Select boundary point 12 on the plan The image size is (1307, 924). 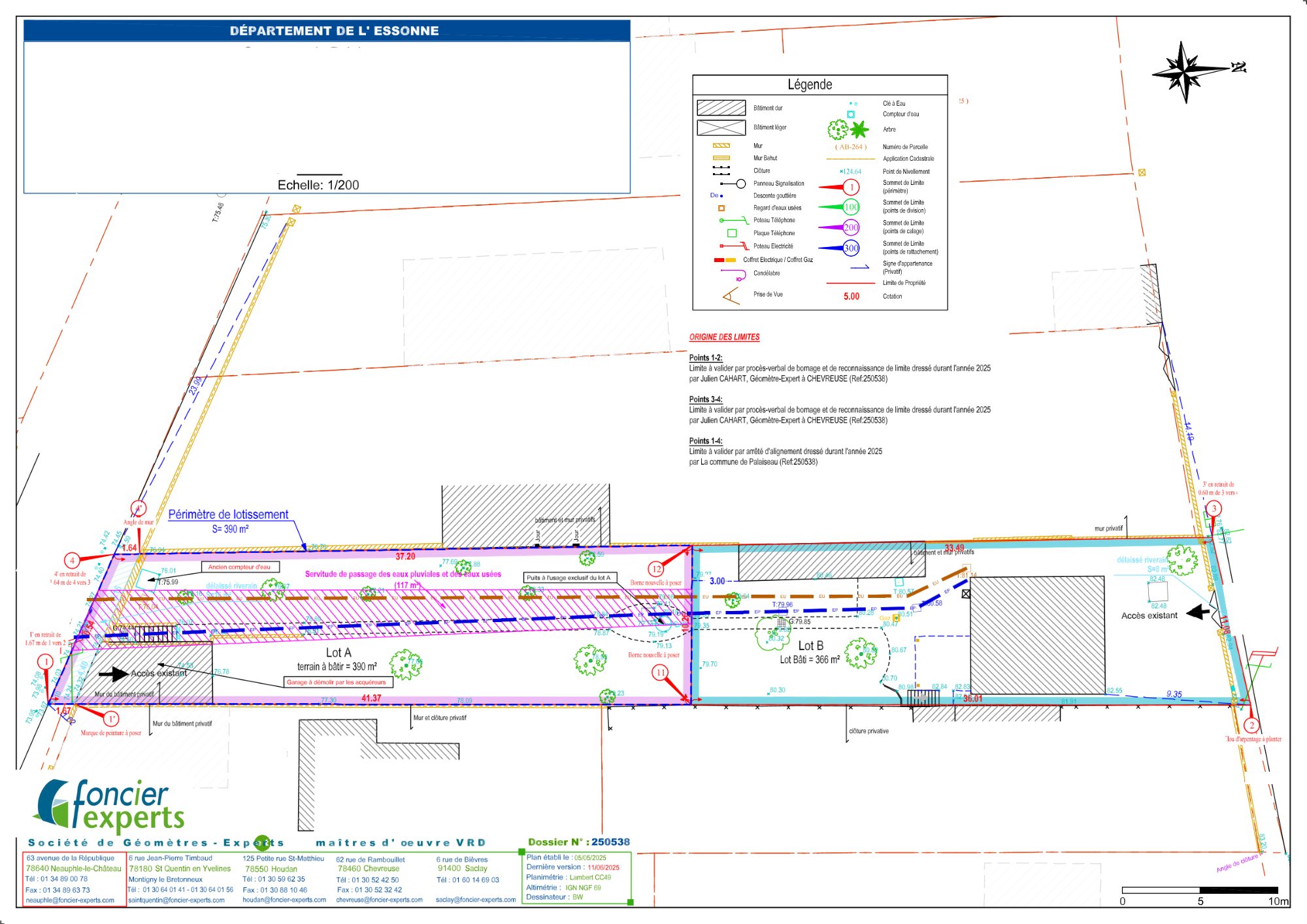point(656,569)
